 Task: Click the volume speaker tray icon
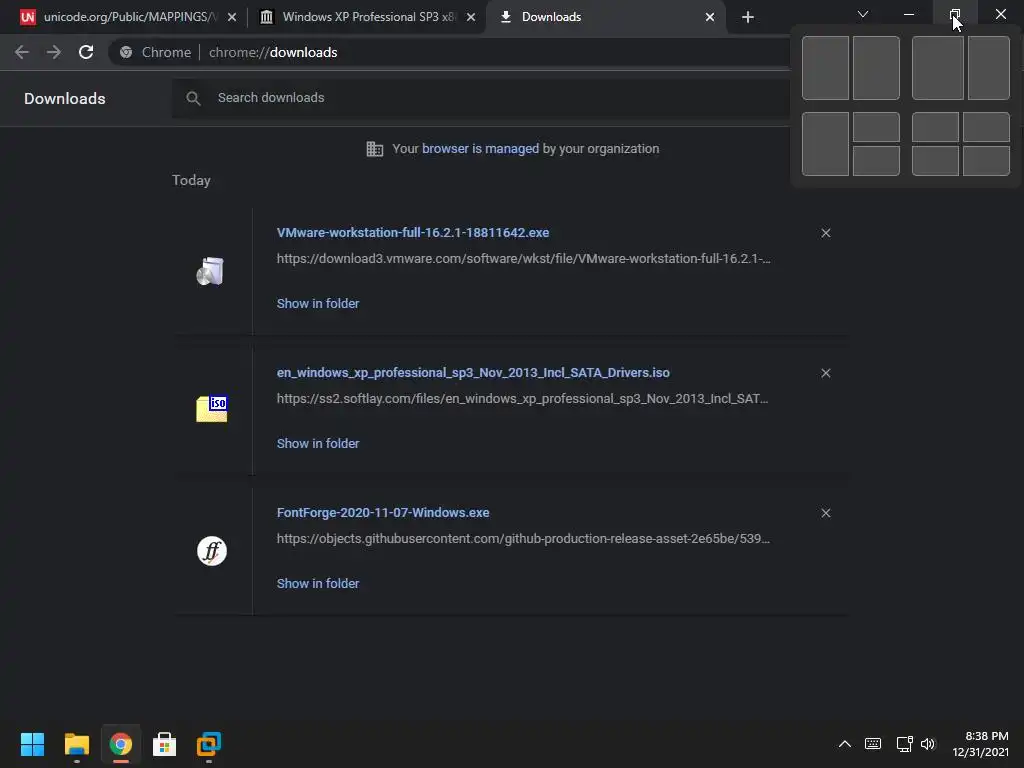pos(928,744)
